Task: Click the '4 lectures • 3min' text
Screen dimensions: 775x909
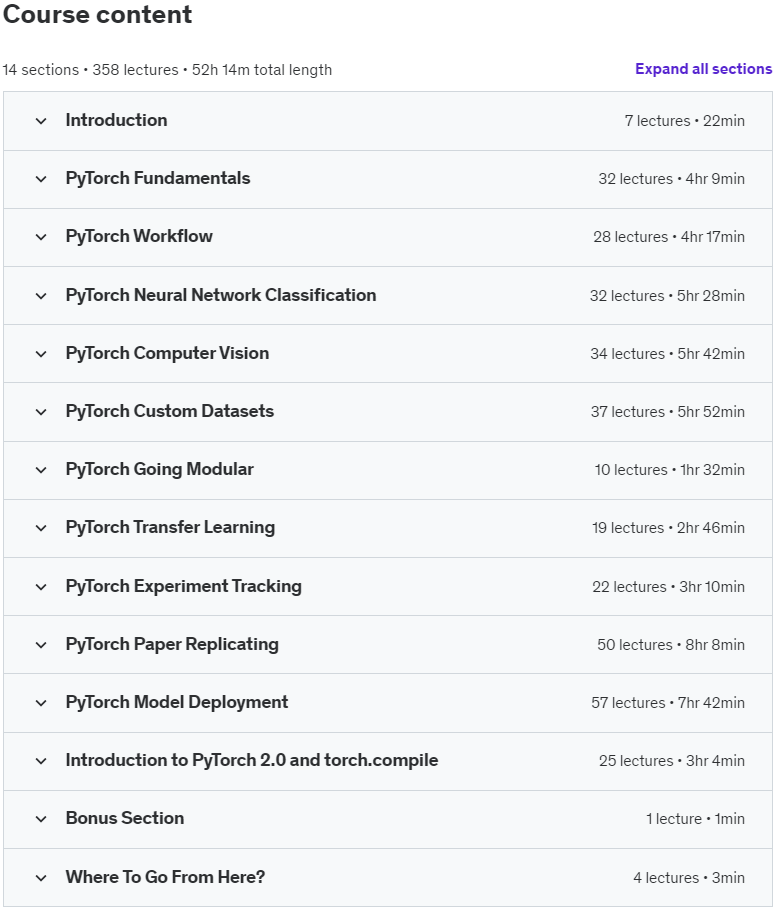Action: [x=689, y=878]
